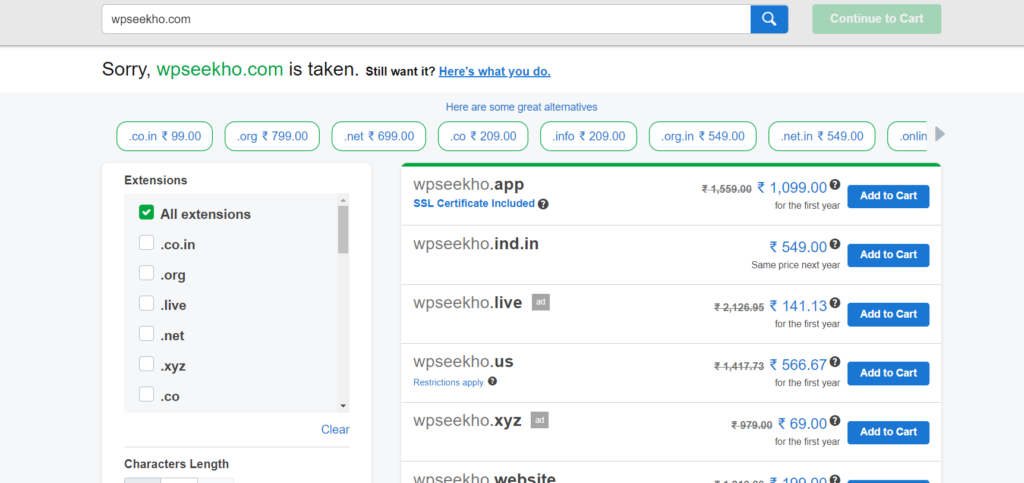Click the wpseekho.xyz domain name
Viewport: 1024px width, 483px height.
pos(468,420)
